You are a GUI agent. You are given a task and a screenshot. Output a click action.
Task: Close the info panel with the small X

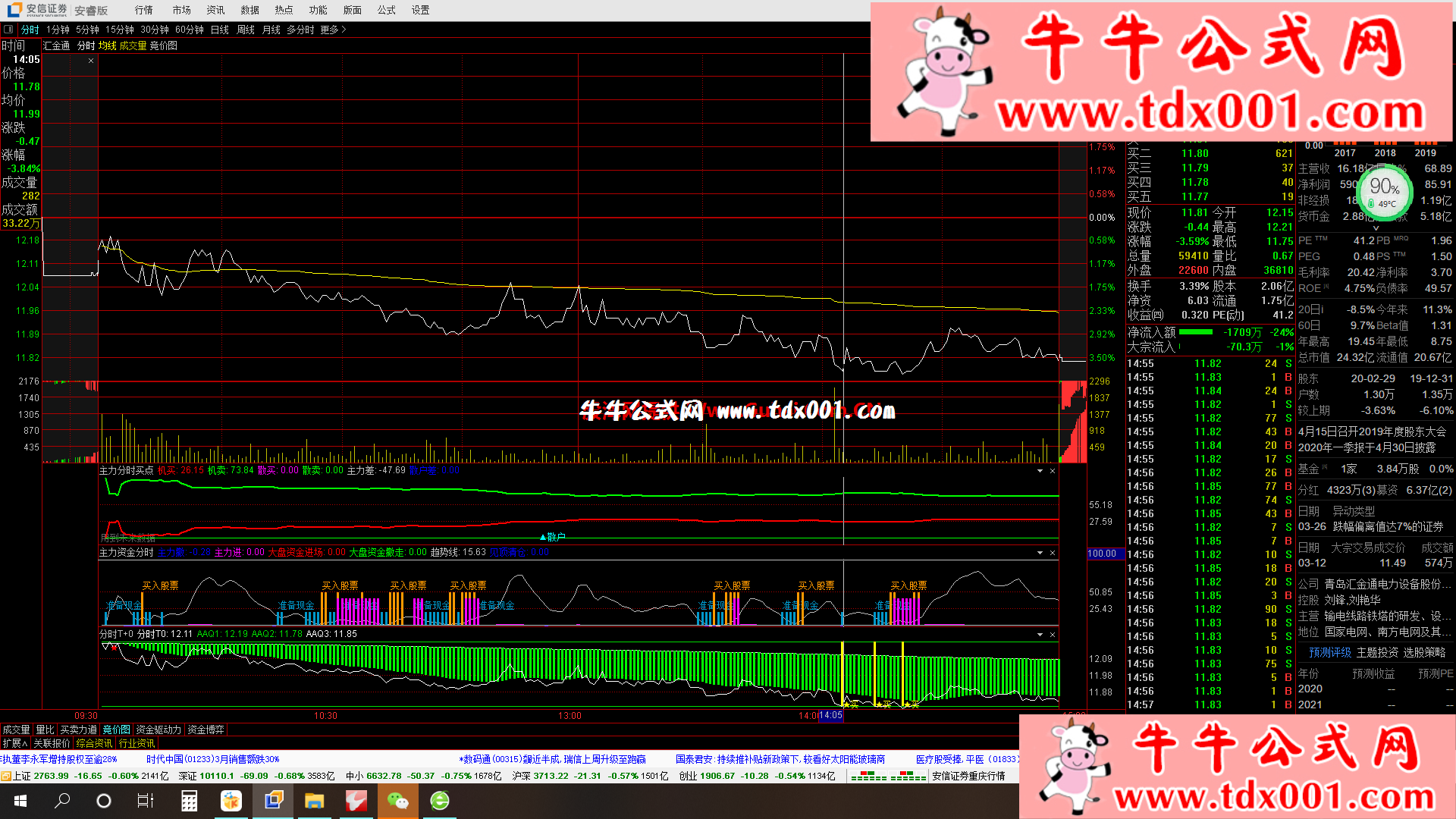(91, 61)
